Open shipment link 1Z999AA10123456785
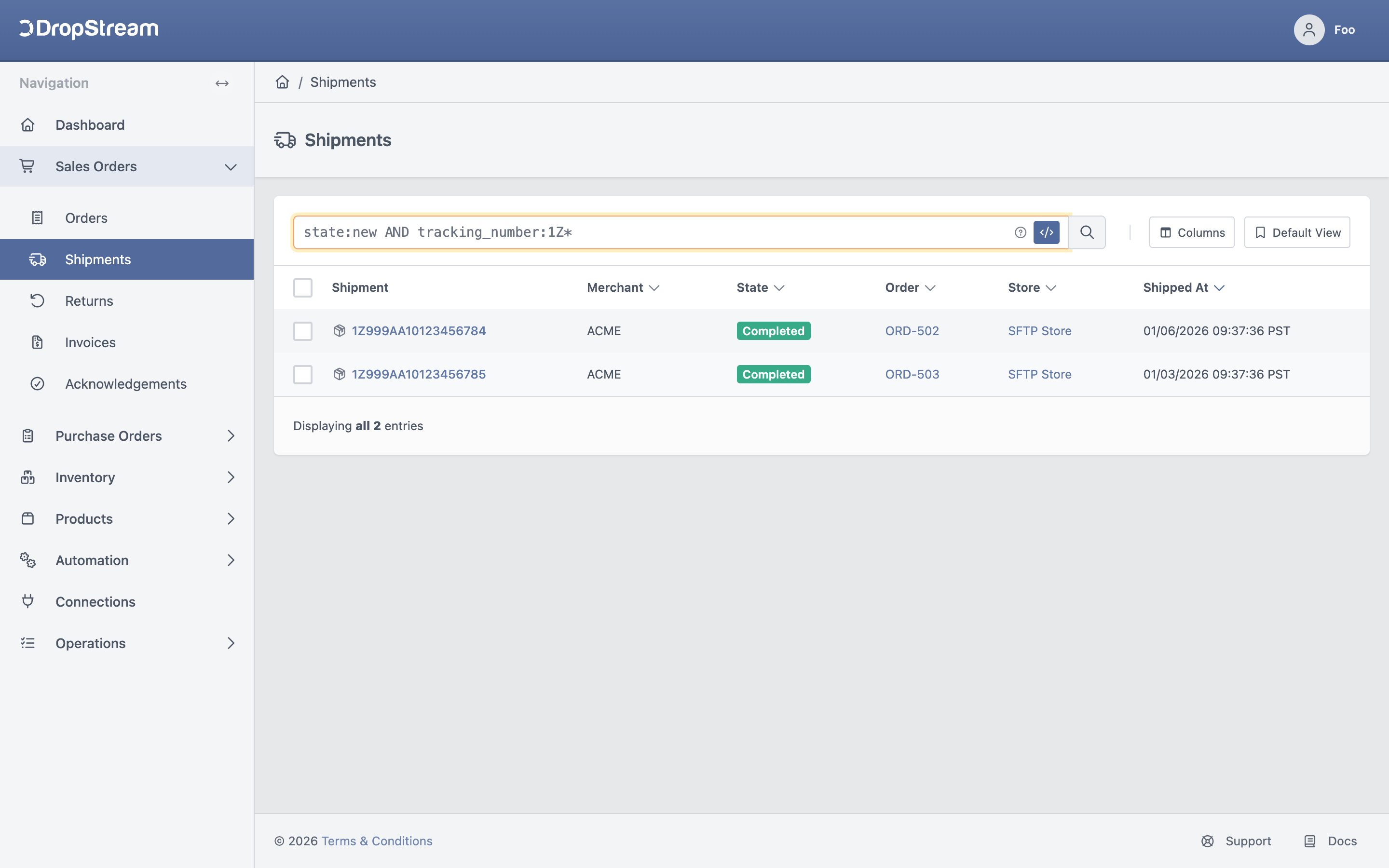 point(419,374)
